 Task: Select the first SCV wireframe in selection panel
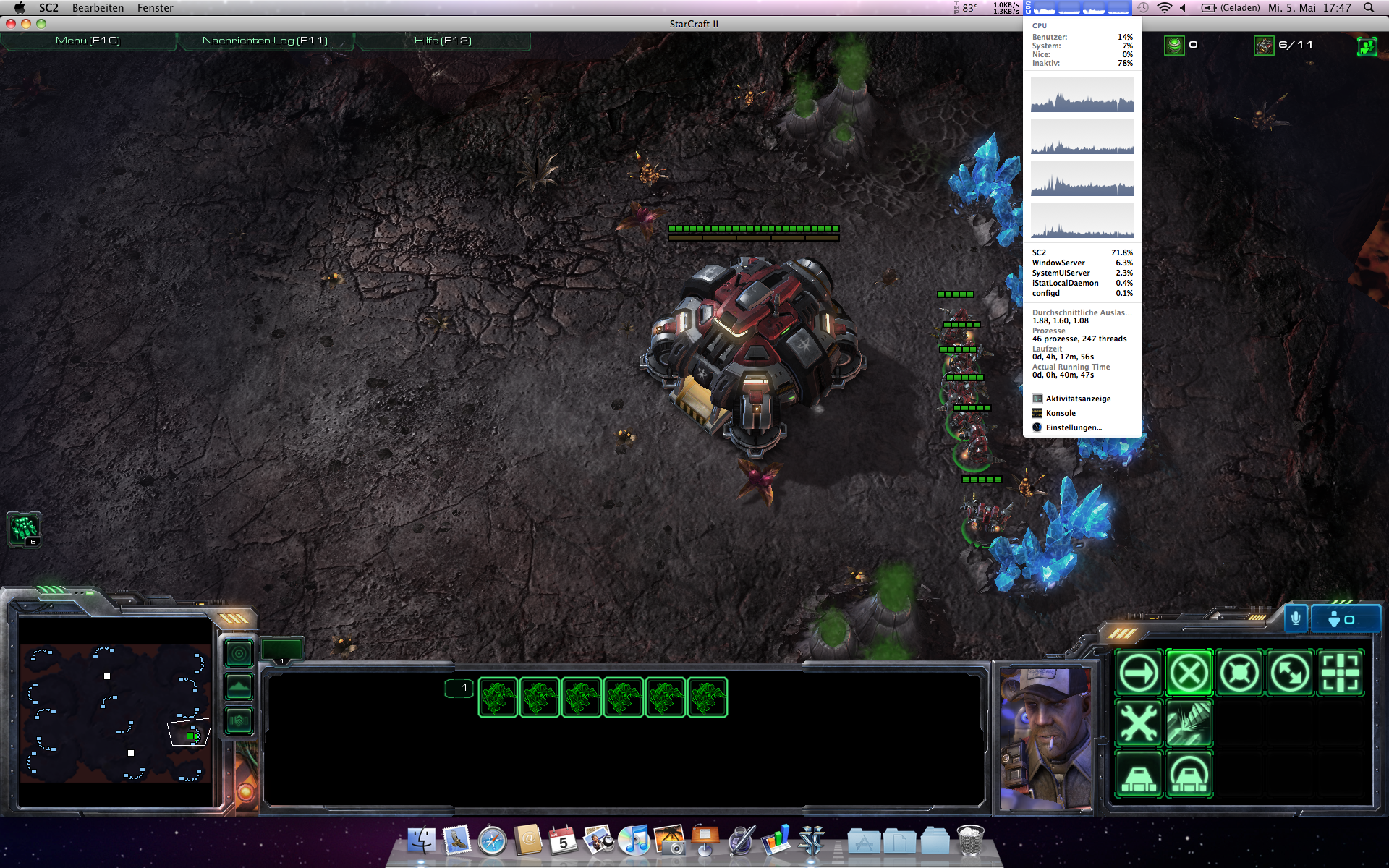pyautogui.click(x=498, y=697)
